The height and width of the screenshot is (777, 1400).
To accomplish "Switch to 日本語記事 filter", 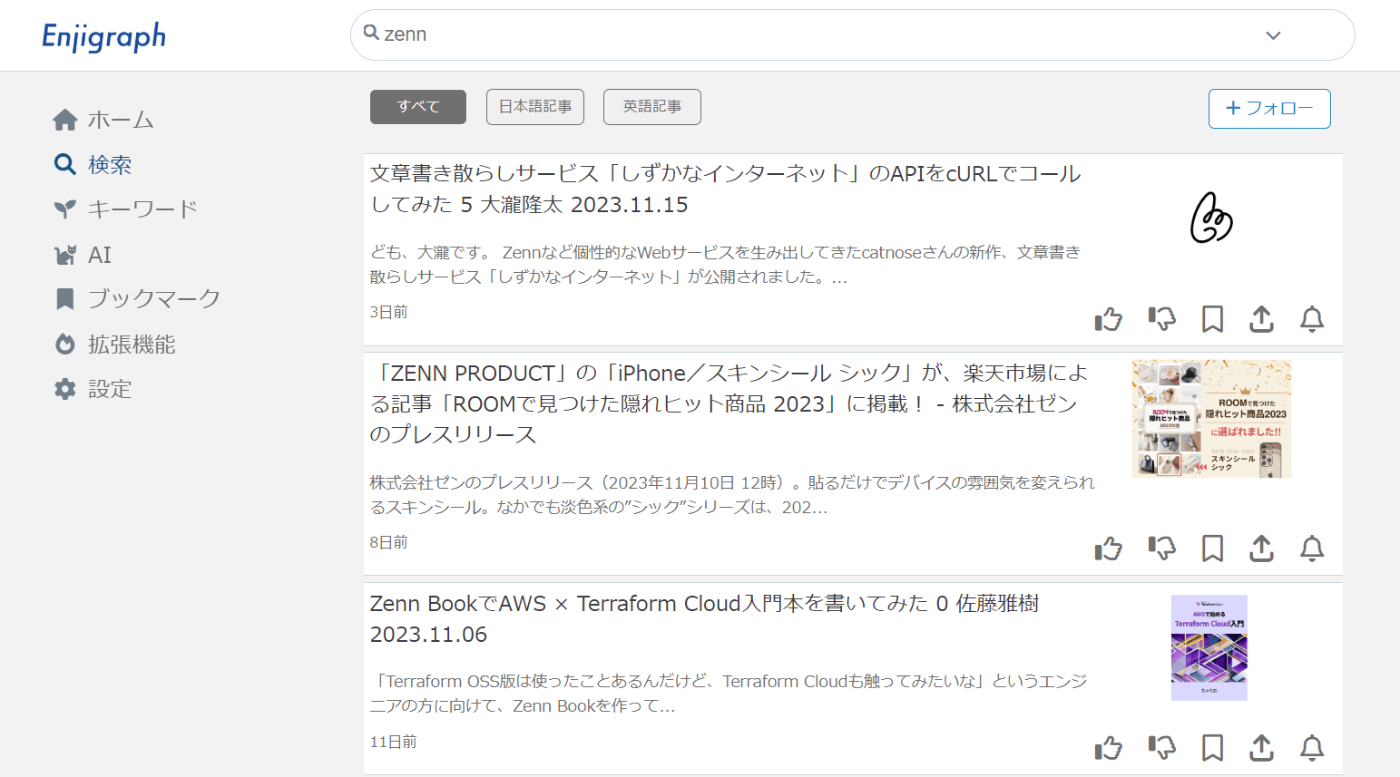I will click(535, 107).
